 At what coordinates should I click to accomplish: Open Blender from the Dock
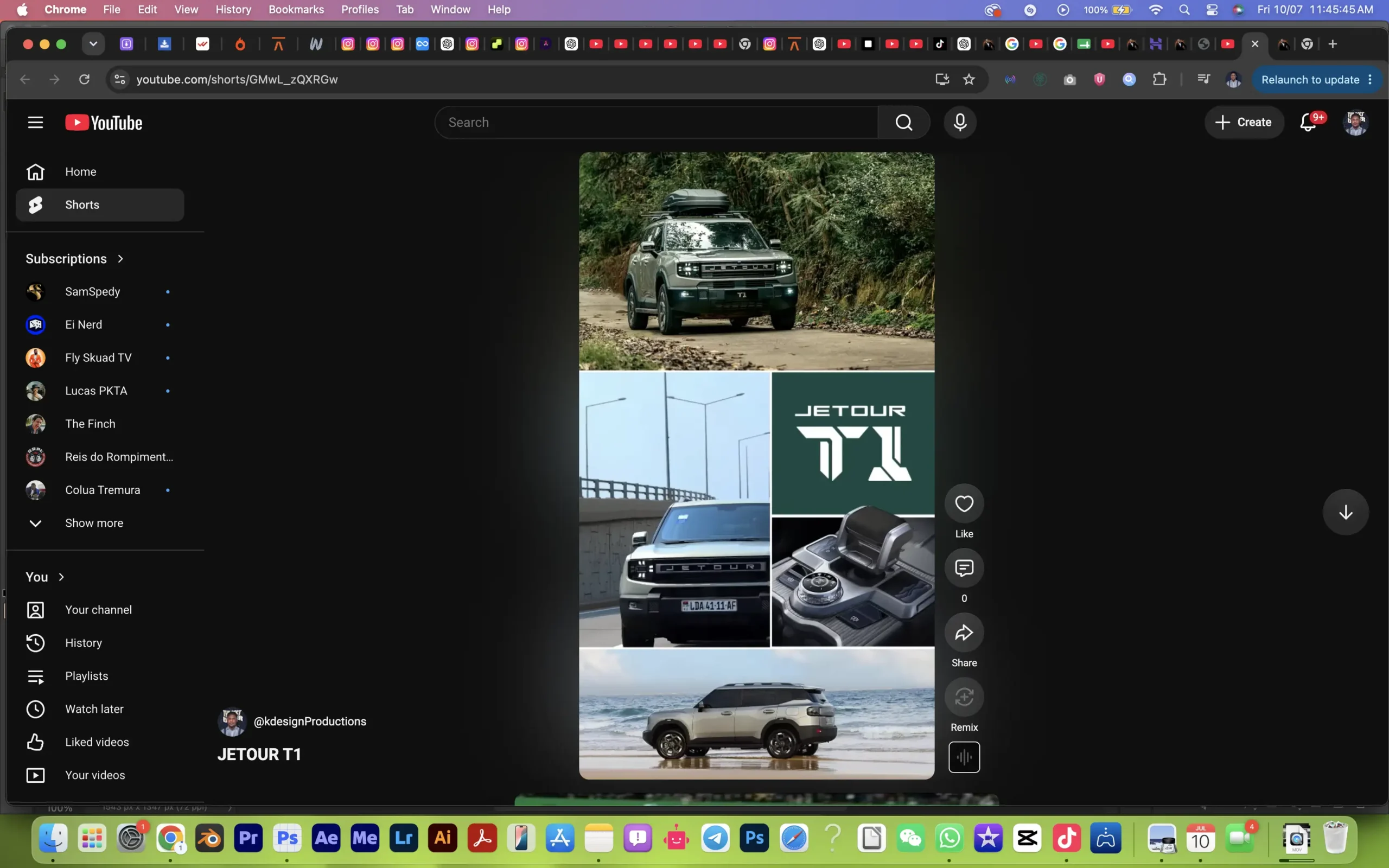(x=209, y=838)
